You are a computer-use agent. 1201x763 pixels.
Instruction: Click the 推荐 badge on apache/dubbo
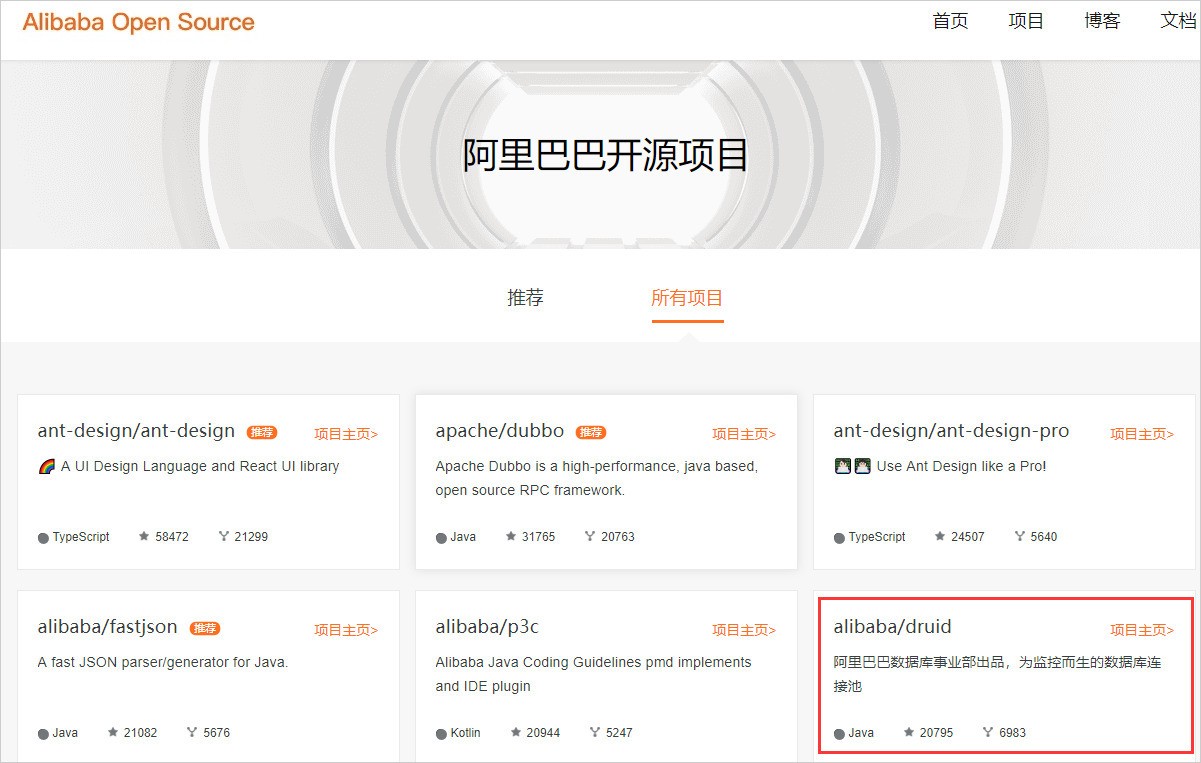[591, 432]
